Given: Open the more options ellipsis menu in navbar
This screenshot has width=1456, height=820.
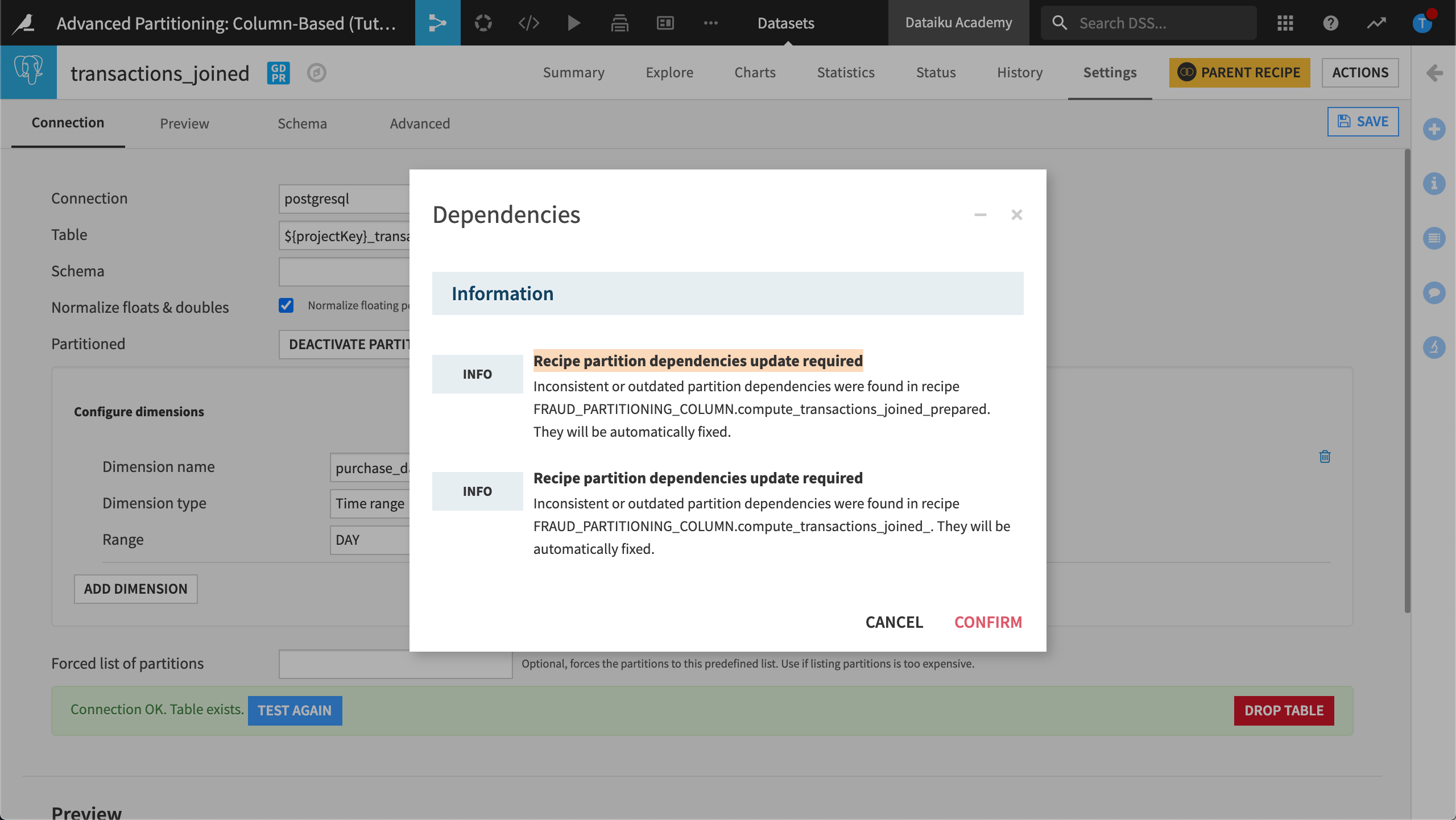Looking at the screenshot, I should [x=711, y=23].
